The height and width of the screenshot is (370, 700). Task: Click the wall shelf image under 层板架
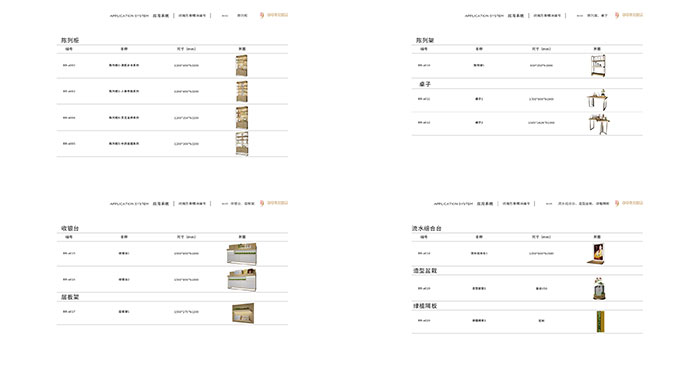pos(243,313)
